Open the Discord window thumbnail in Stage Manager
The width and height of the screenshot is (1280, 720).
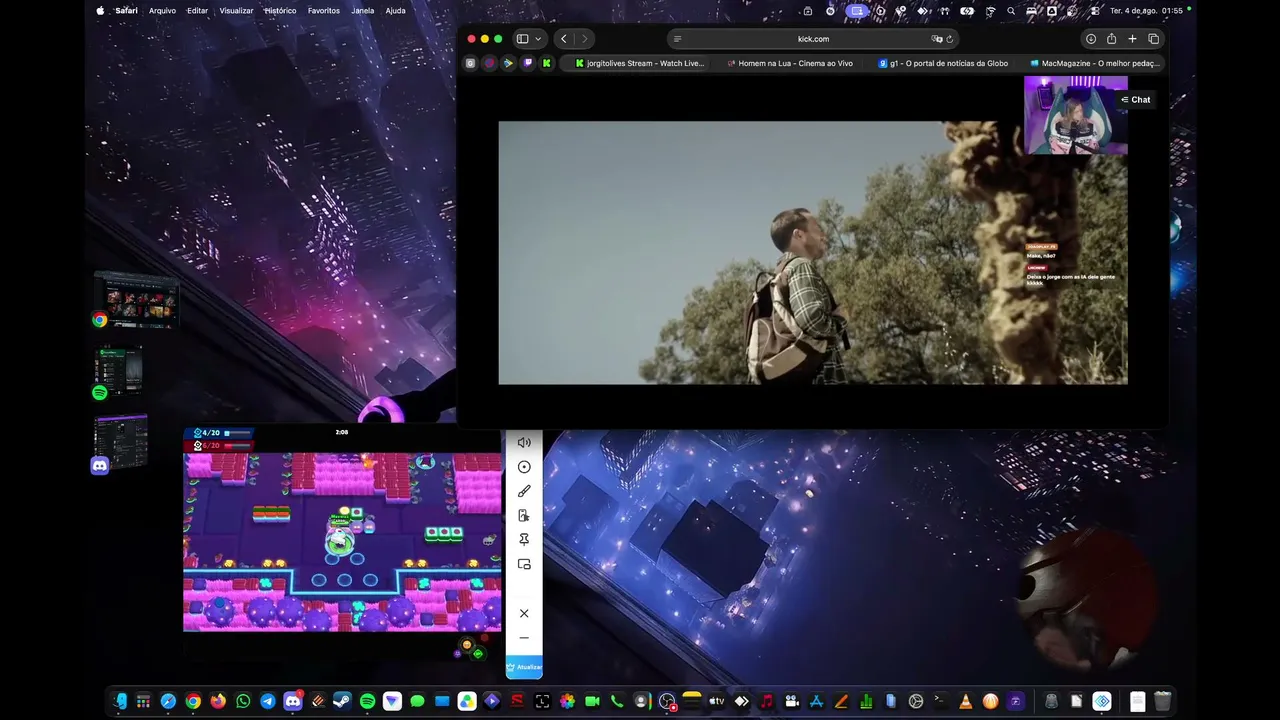(120, 443)
